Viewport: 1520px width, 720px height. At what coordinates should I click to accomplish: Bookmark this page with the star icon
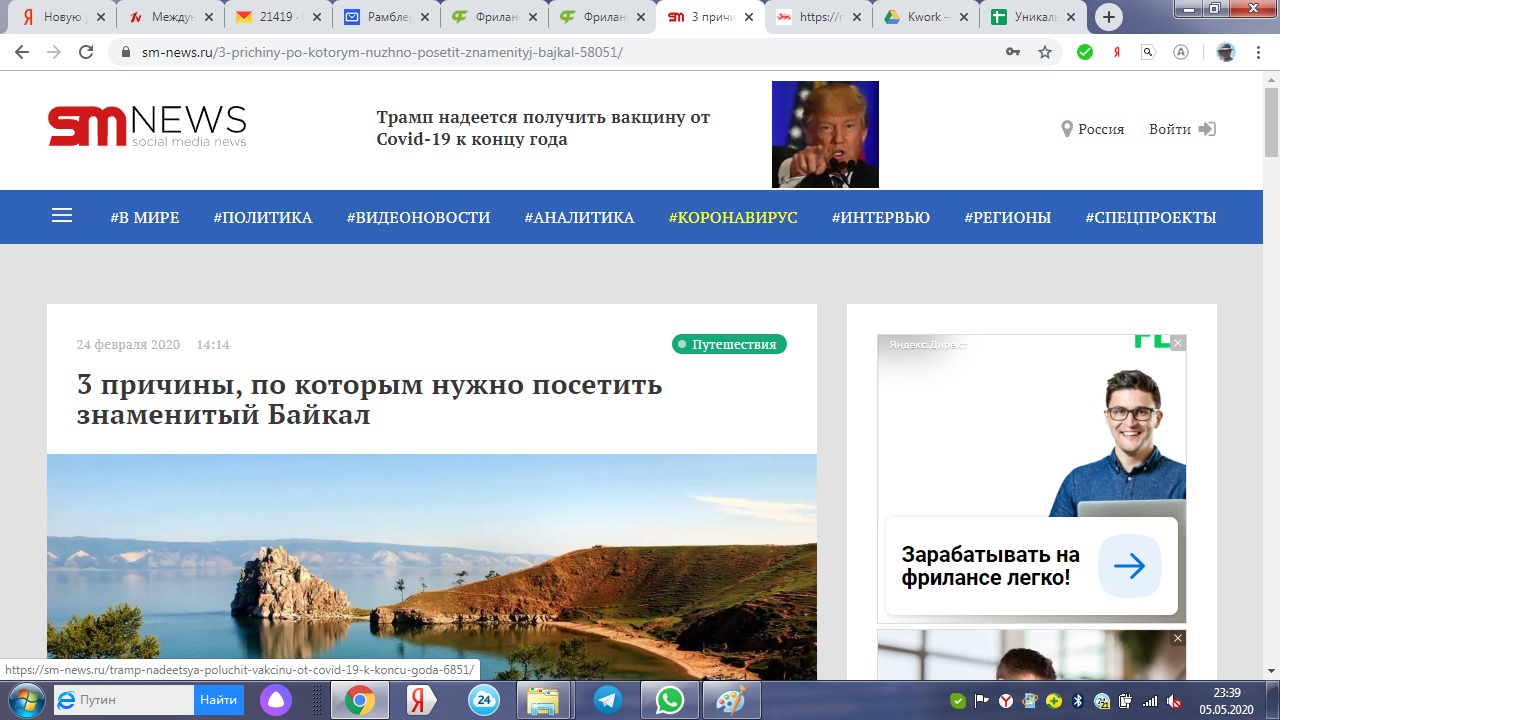coord(1045,52)
